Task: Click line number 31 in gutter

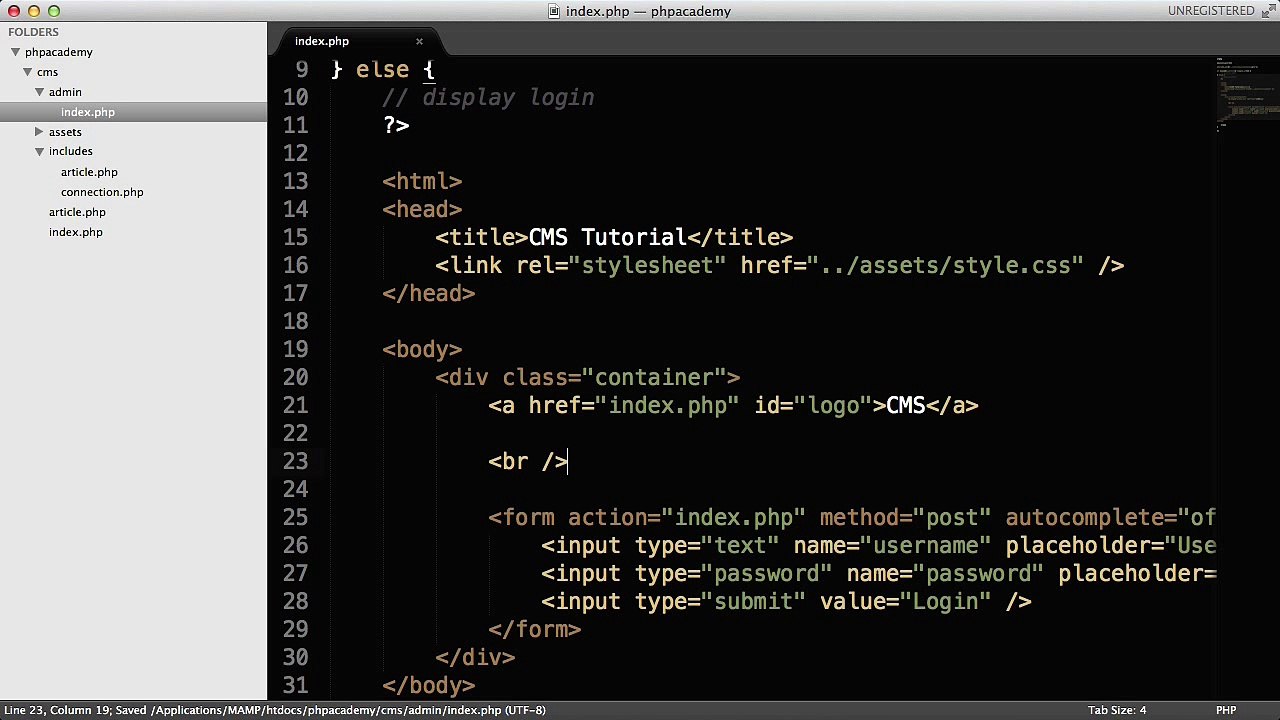Action: 295,685
